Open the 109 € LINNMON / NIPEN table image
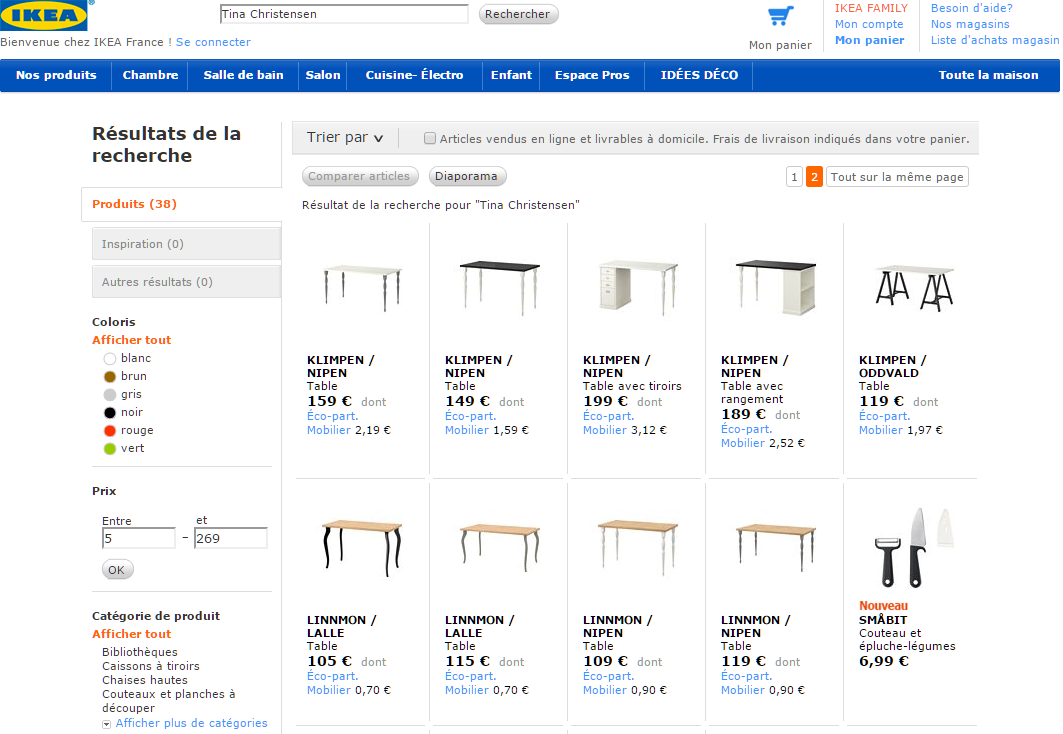 (638, 548)
